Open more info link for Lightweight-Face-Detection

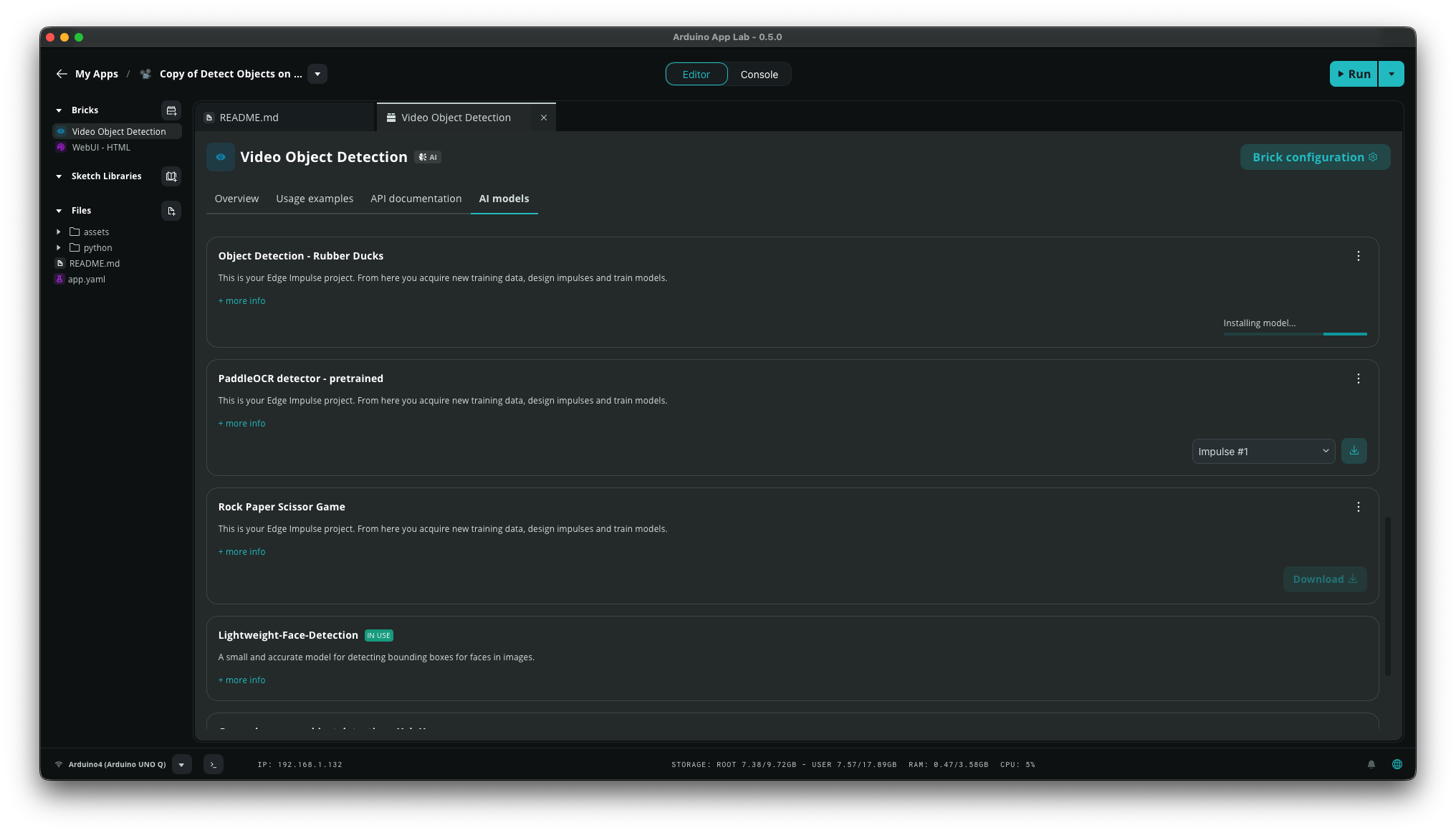coord(242,680)
